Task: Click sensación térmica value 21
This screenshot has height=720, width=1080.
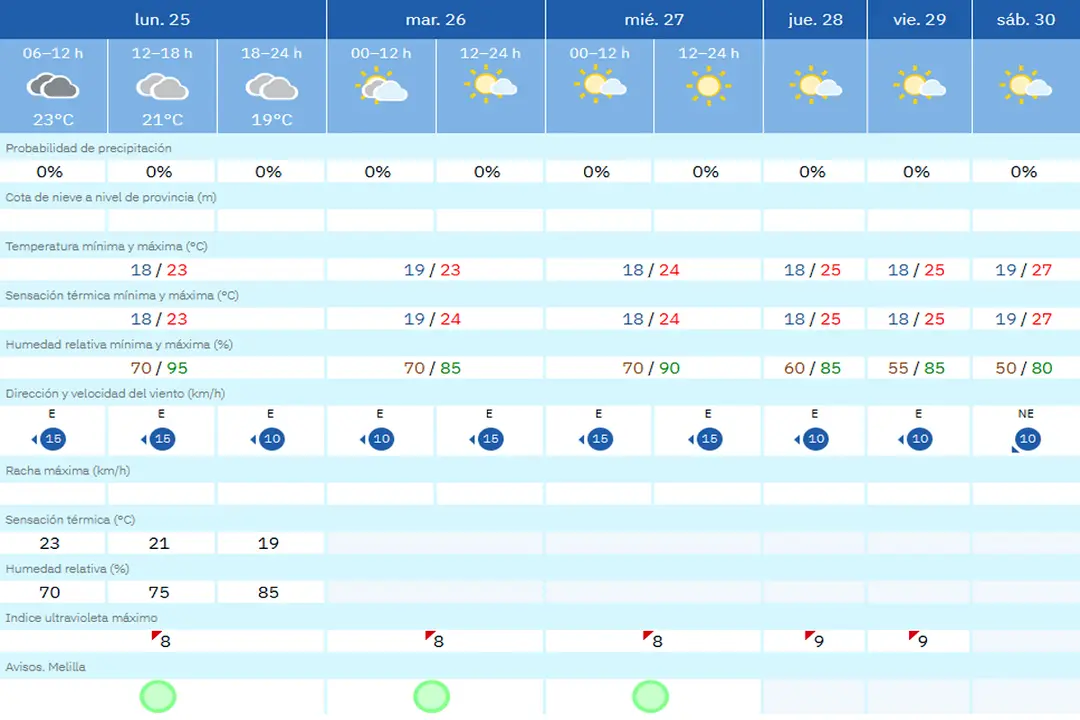Action: [x=159, y=543]
